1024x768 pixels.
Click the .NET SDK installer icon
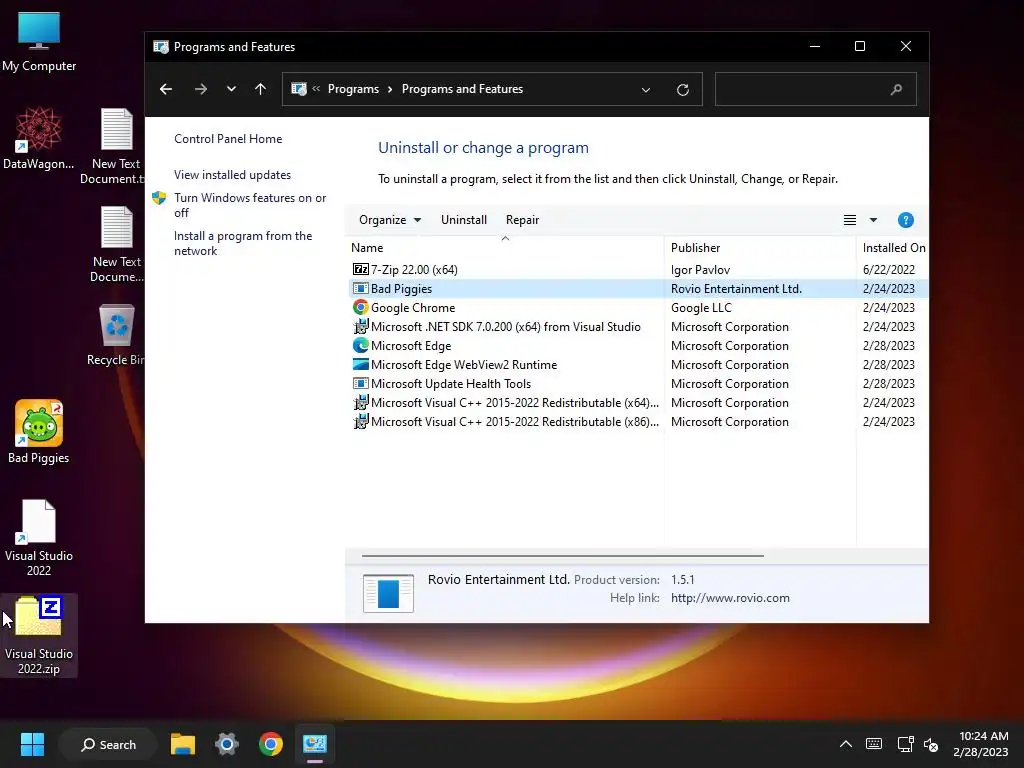[x=360, y=327]
